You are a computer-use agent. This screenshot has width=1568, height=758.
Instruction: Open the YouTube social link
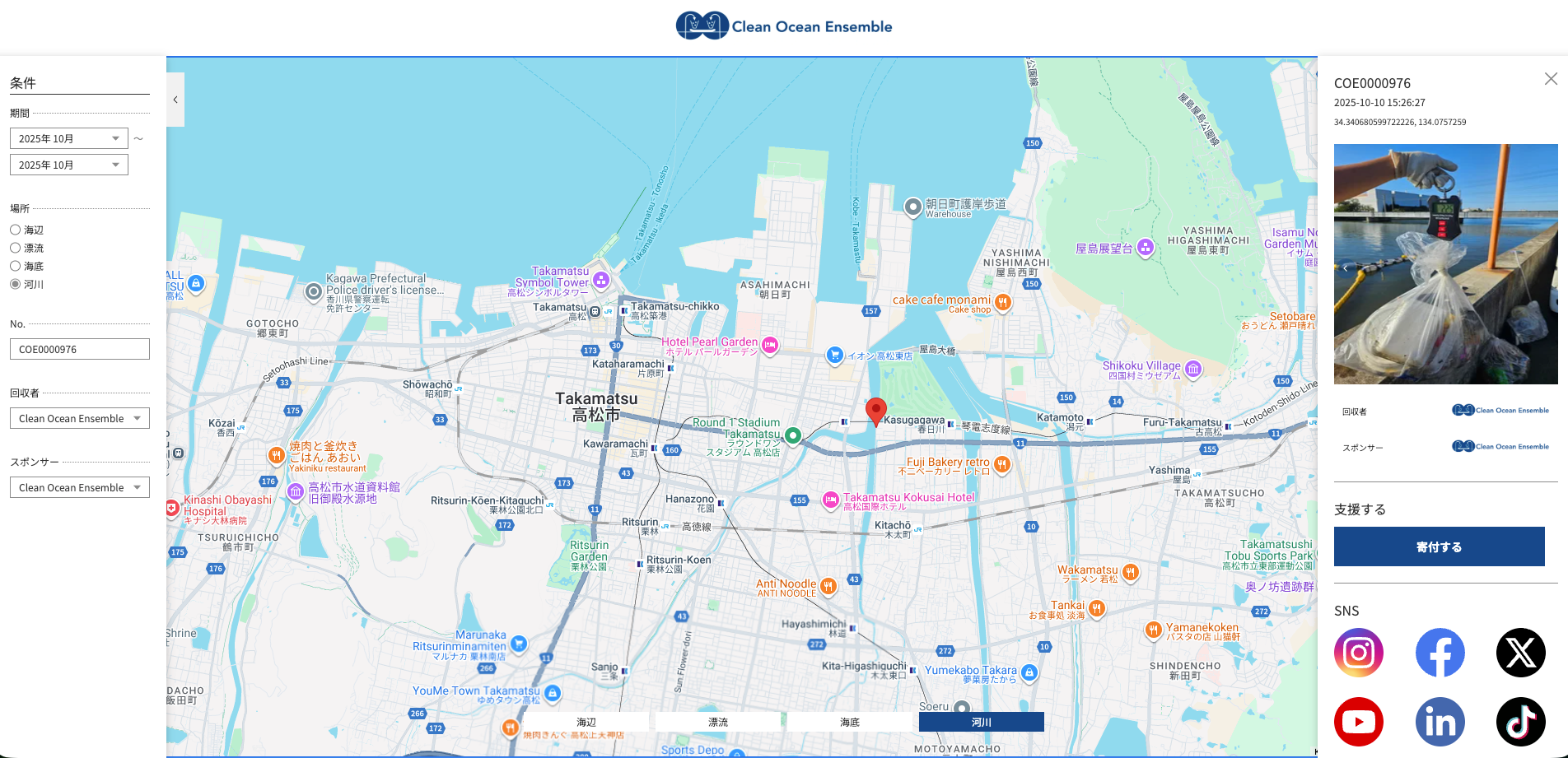pyautogui.click(x=1358, y=722)
